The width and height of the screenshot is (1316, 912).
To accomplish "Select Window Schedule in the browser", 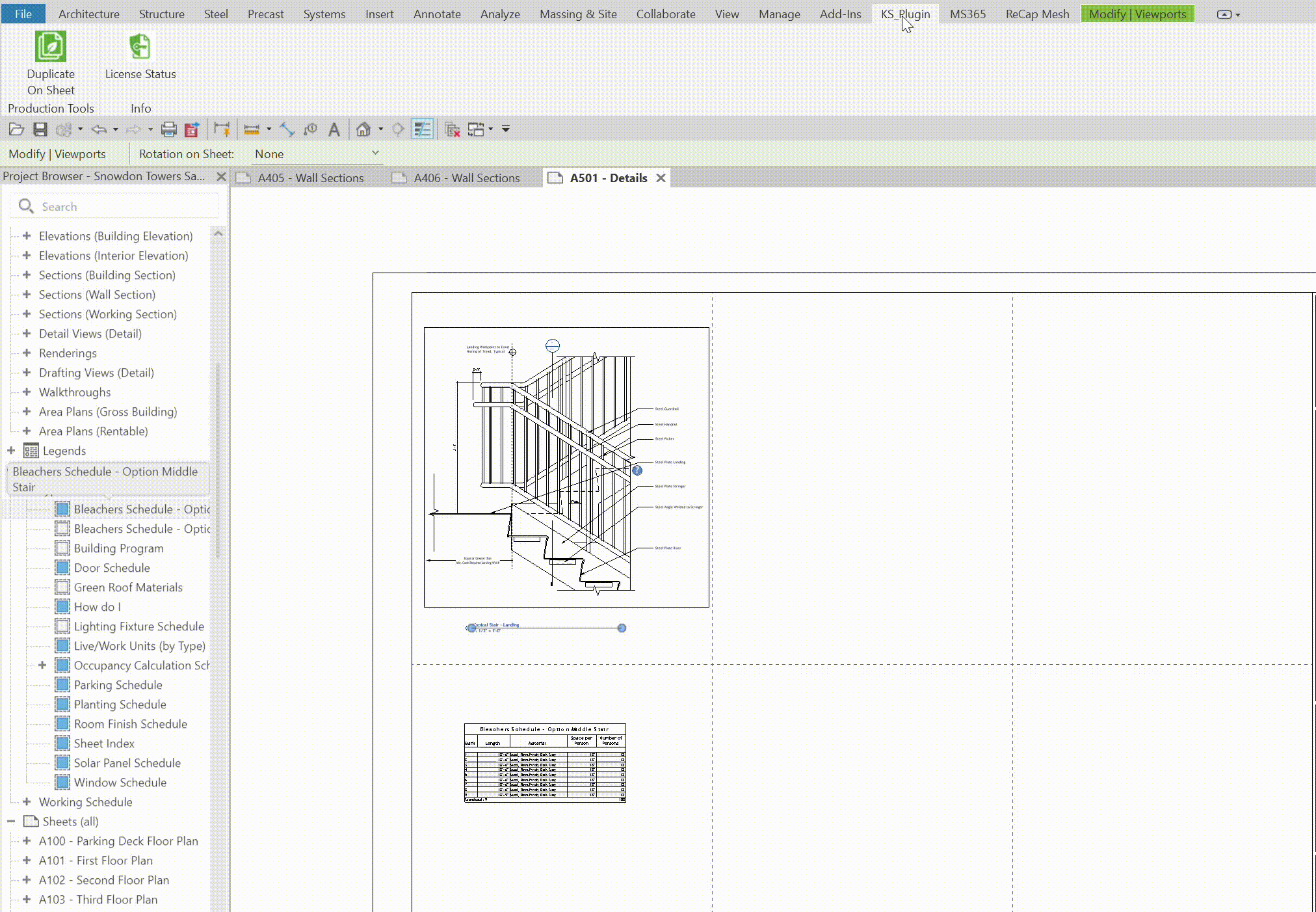I will 120,782.
